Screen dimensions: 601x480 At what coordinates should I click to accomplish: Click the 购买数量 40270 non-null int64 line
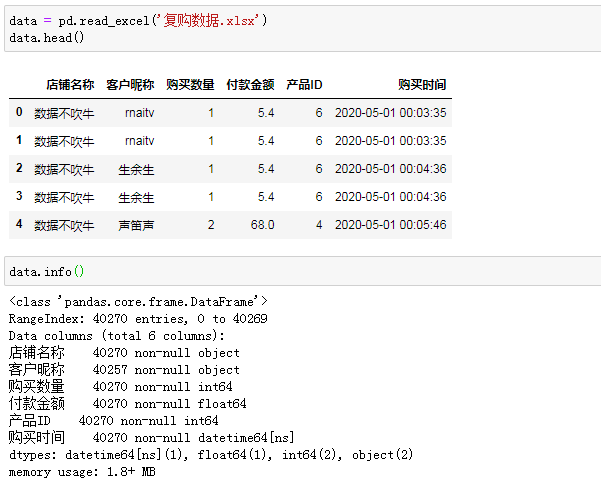(x=121, y=386)
